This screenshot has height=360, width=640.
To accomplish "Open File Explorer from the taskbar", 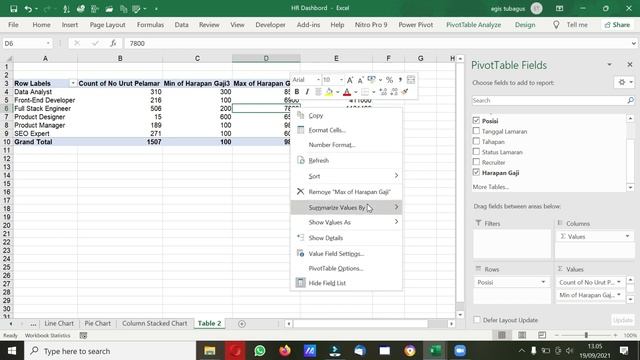I will (x=210, y=351).
